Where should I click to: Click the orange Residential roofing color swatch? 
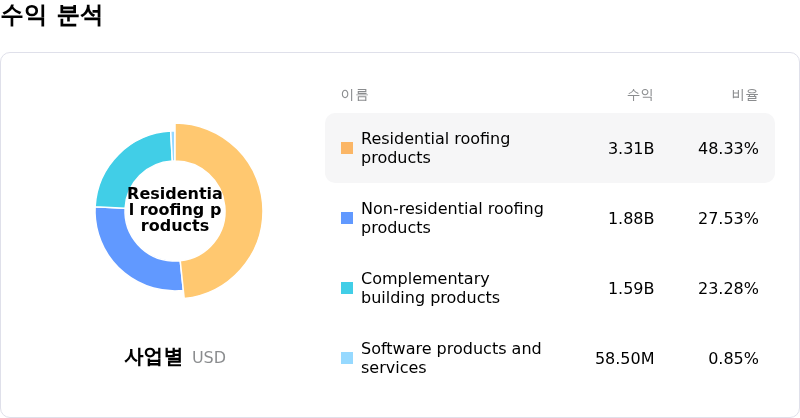pyautogui.click(x=347, y=148)
